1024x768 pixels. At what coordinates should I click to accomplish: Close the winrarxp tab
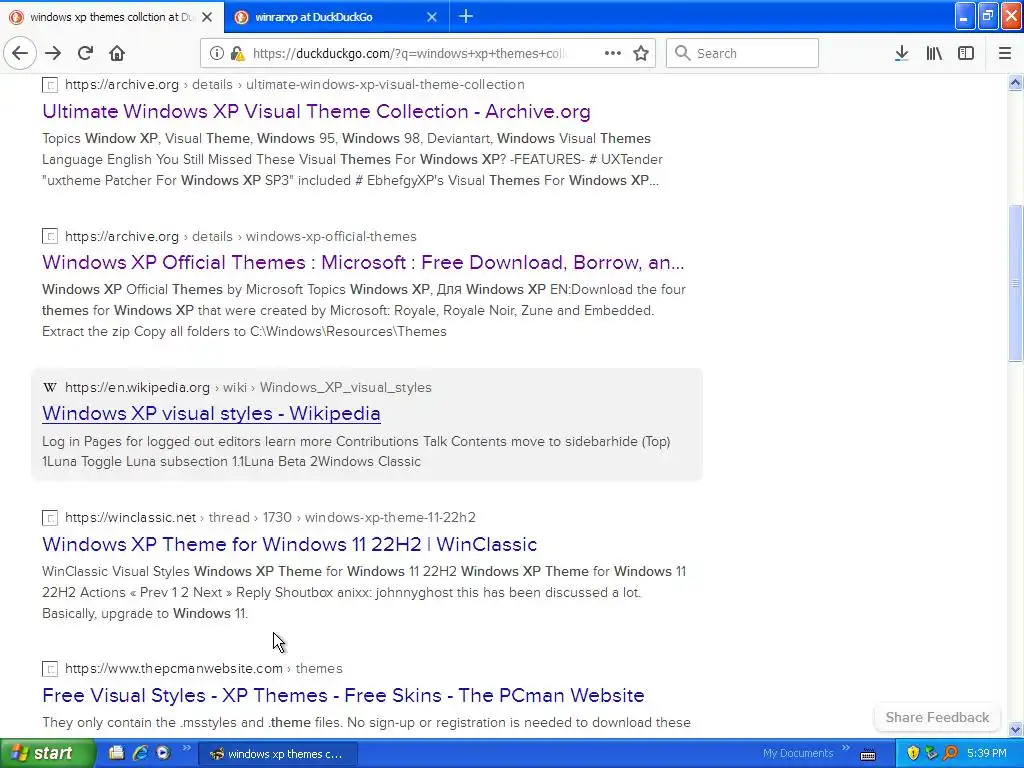pos(432,17)
